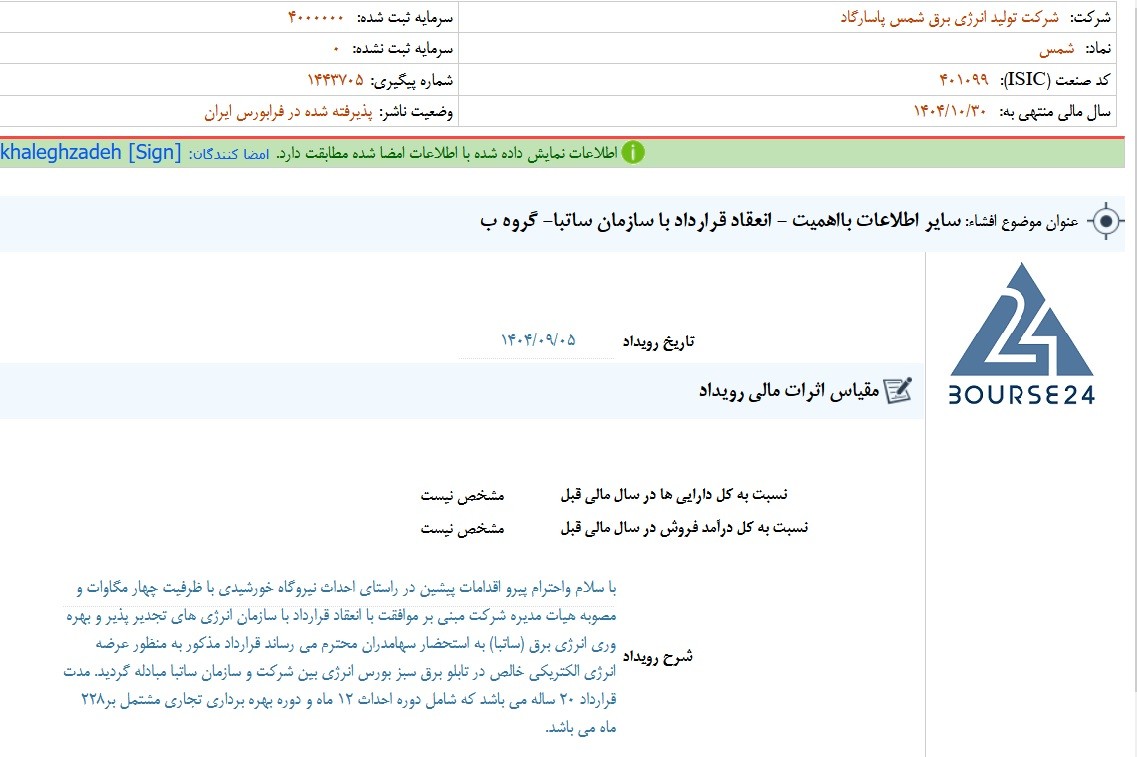The image size is (1137, 757).
Task: Click the "تاریخ رویداد" label
Action: 658,341
